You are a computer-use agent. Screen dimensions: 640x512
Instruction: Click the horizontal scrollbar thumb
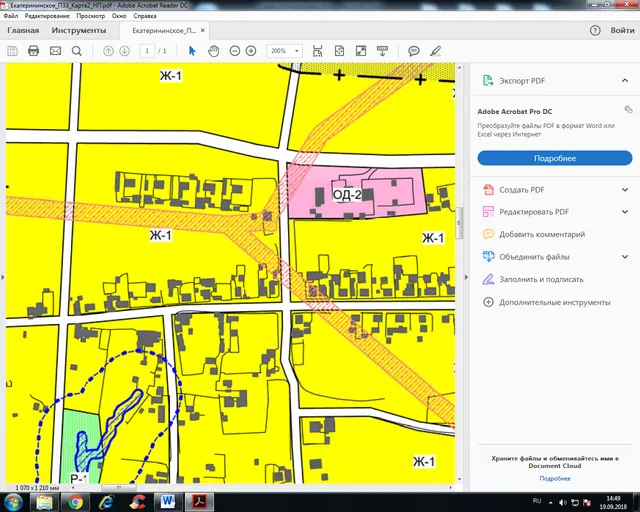coord(118,487)
